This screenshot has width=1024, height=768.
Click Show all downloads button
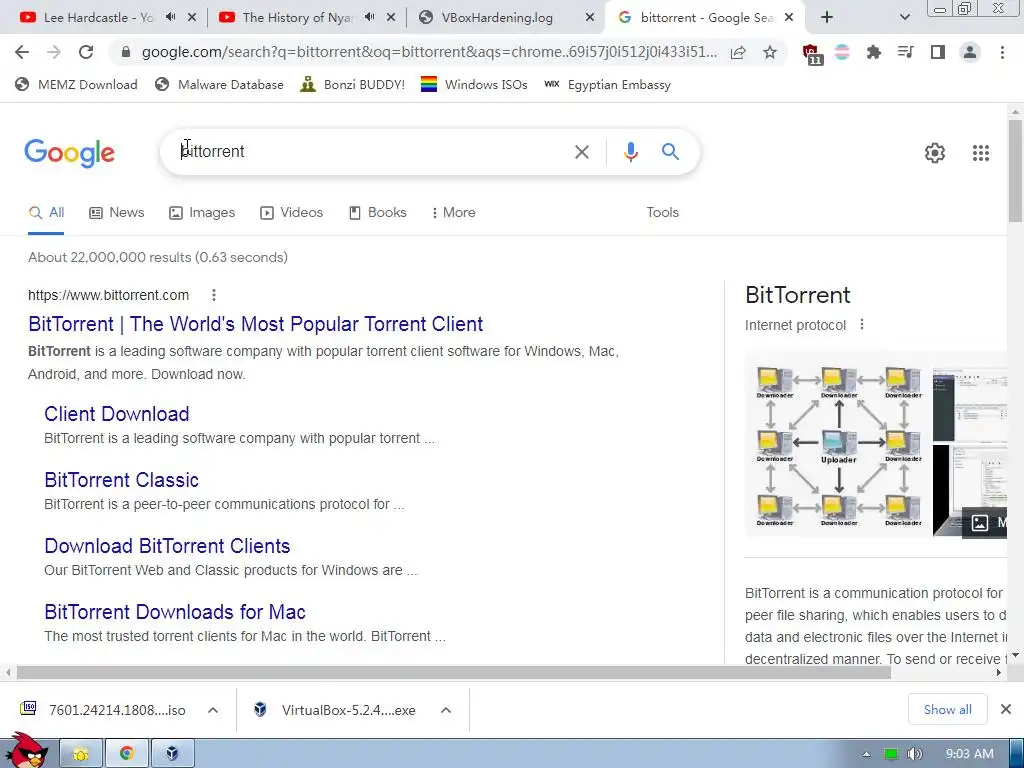tap(947, 709)
